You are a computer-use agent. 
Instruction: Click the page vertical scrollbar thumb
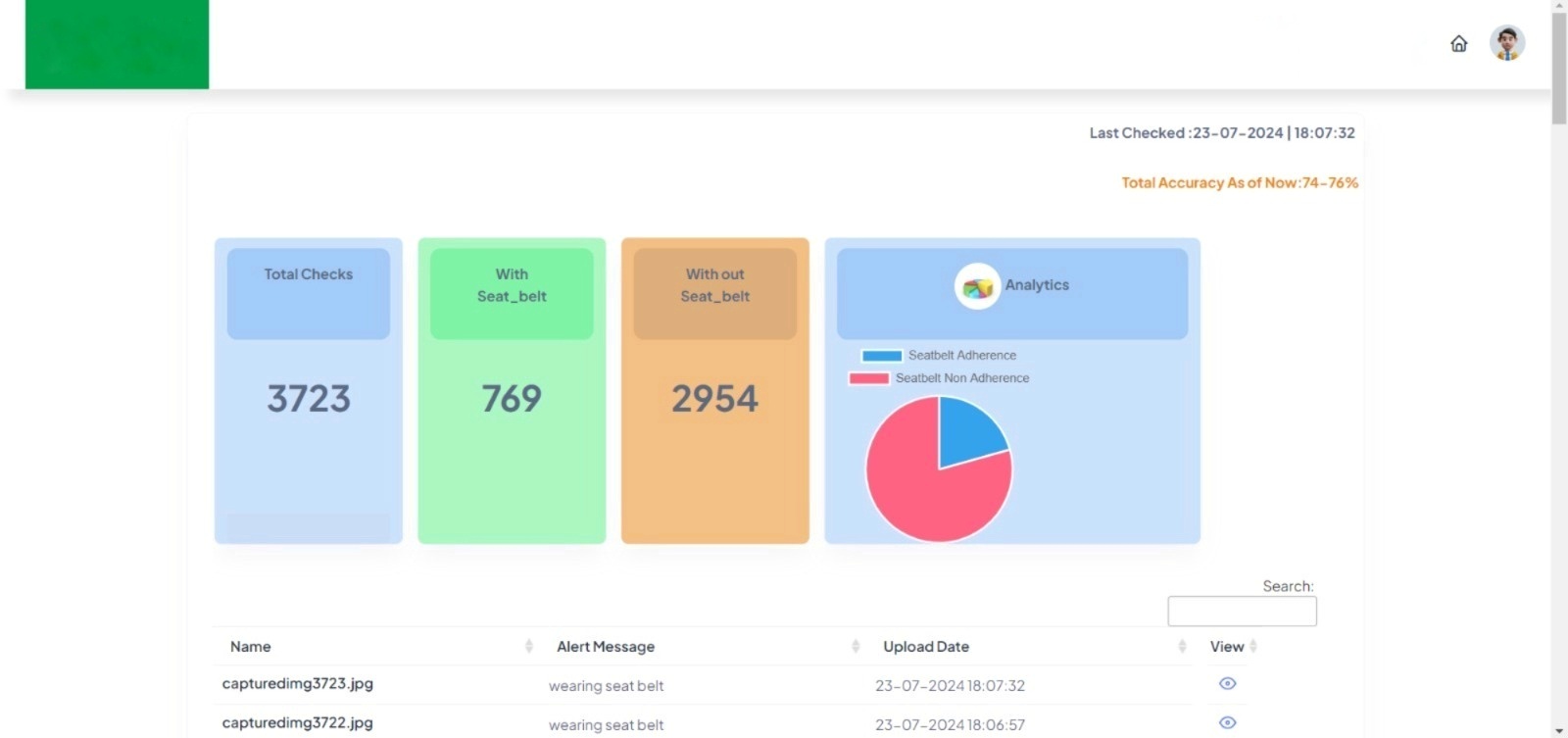[x=1558, y=64]
